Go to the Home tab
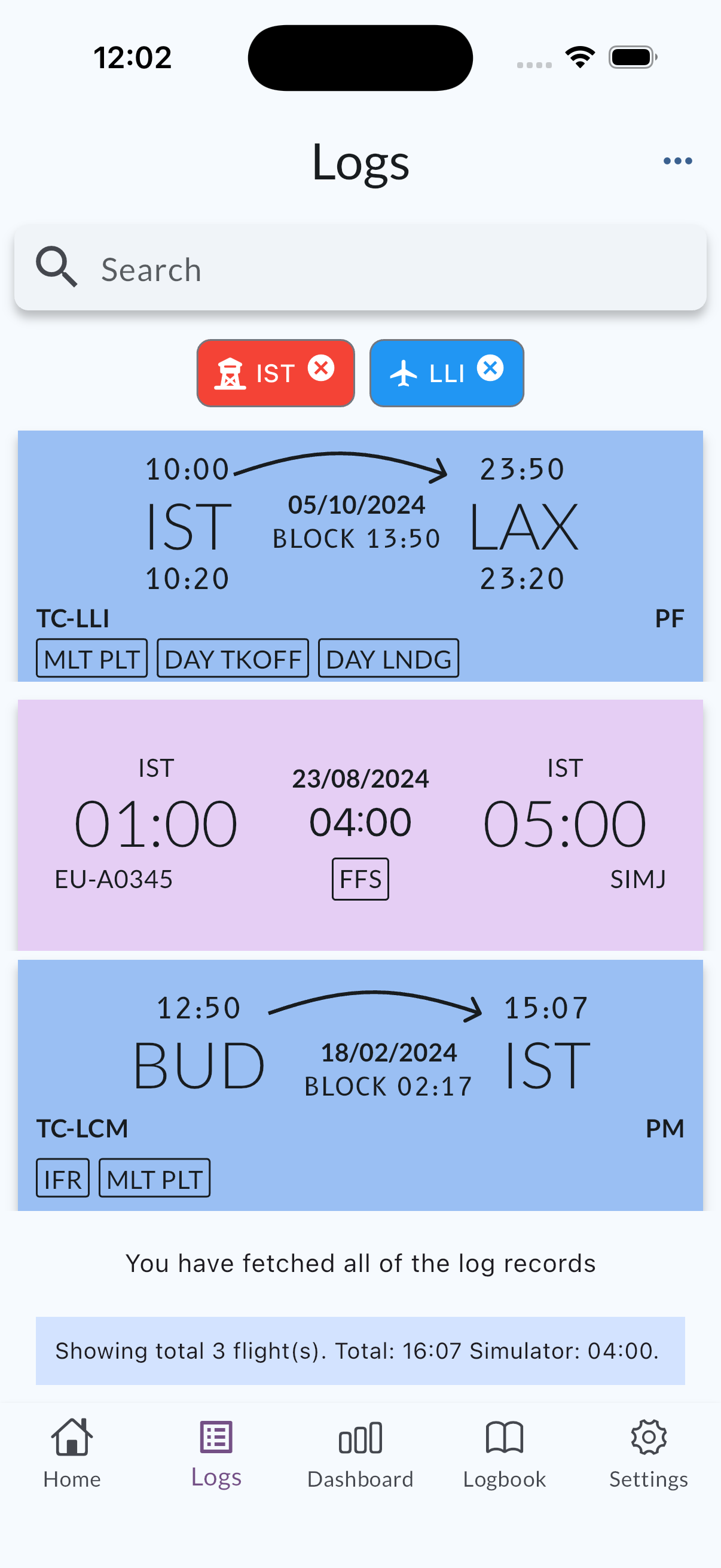The height and width of the screenshot is (1568, 721). click(72, 1452)
